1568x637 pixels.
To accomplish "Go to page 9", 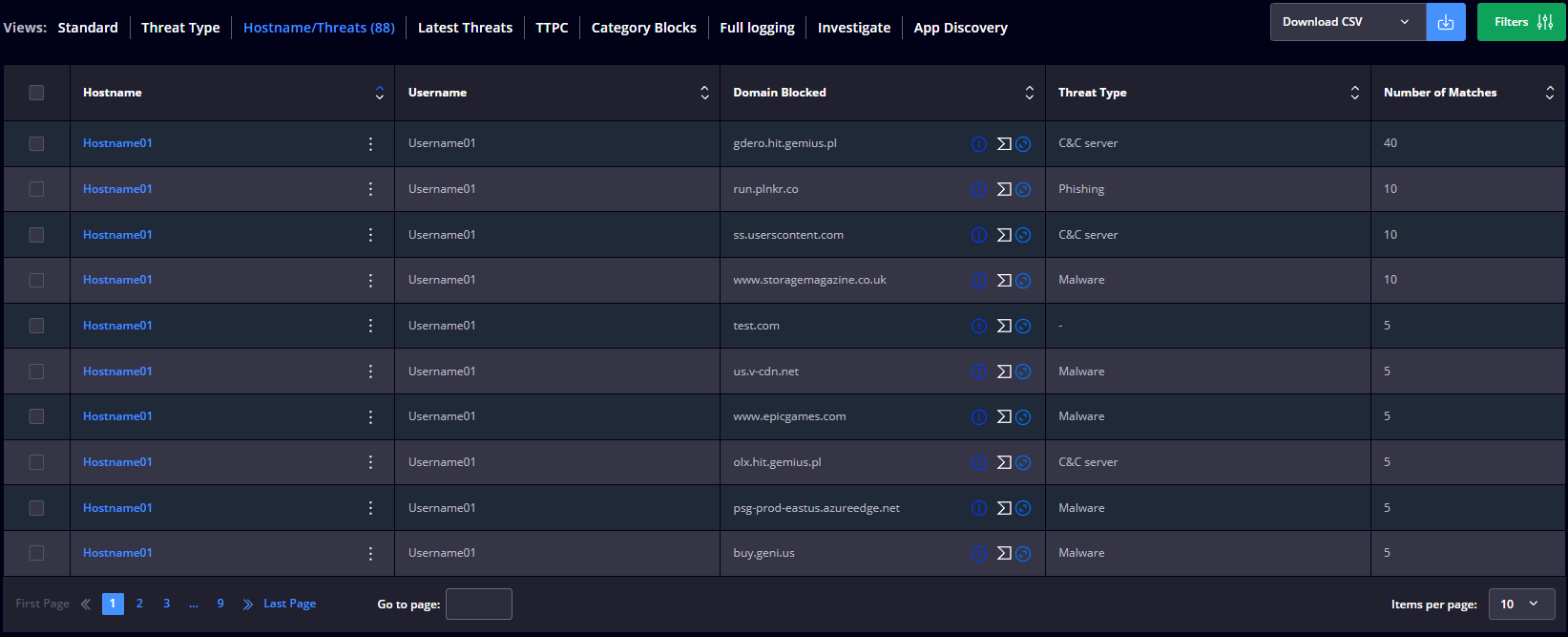I will 220,604.
